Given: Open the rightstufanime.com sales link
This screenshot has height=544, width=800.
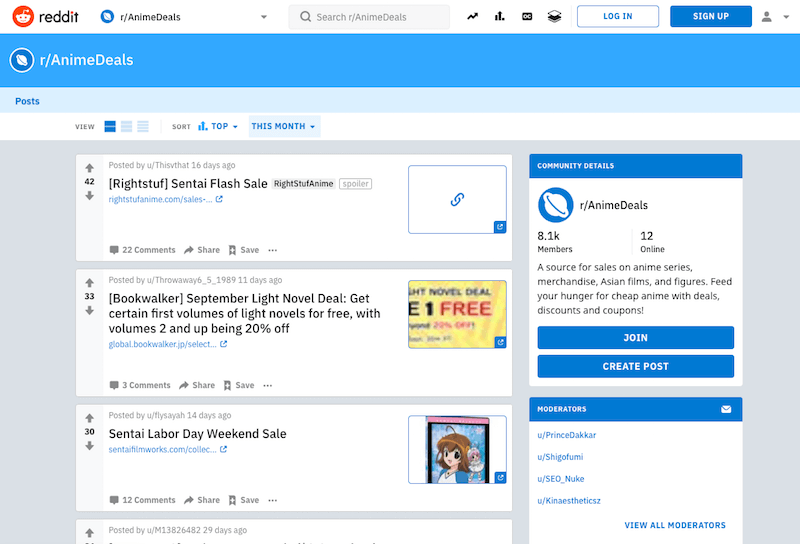Looking at the screenshot, I should pos(165,199).
